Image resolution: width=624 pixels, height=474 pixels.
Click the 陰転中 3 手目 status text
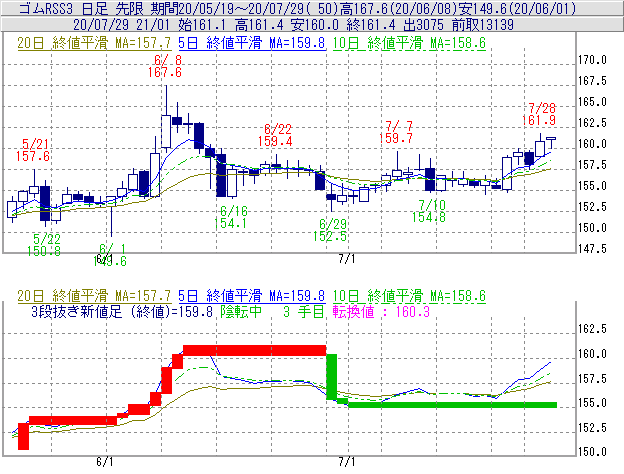[x=273, y=312]
